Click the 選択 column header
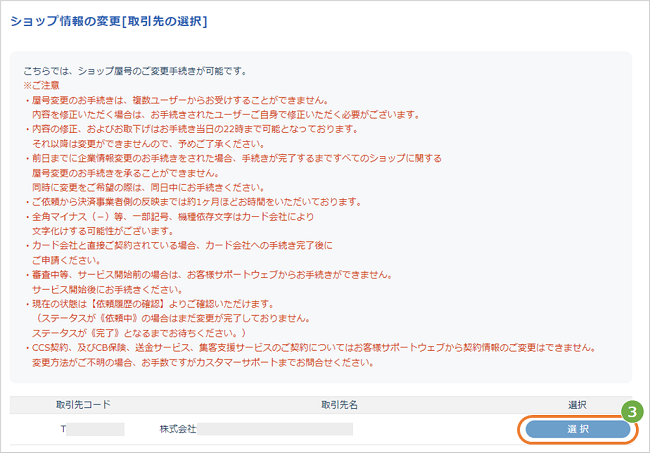Screen dimensions: 650x453 coord(577,405)
